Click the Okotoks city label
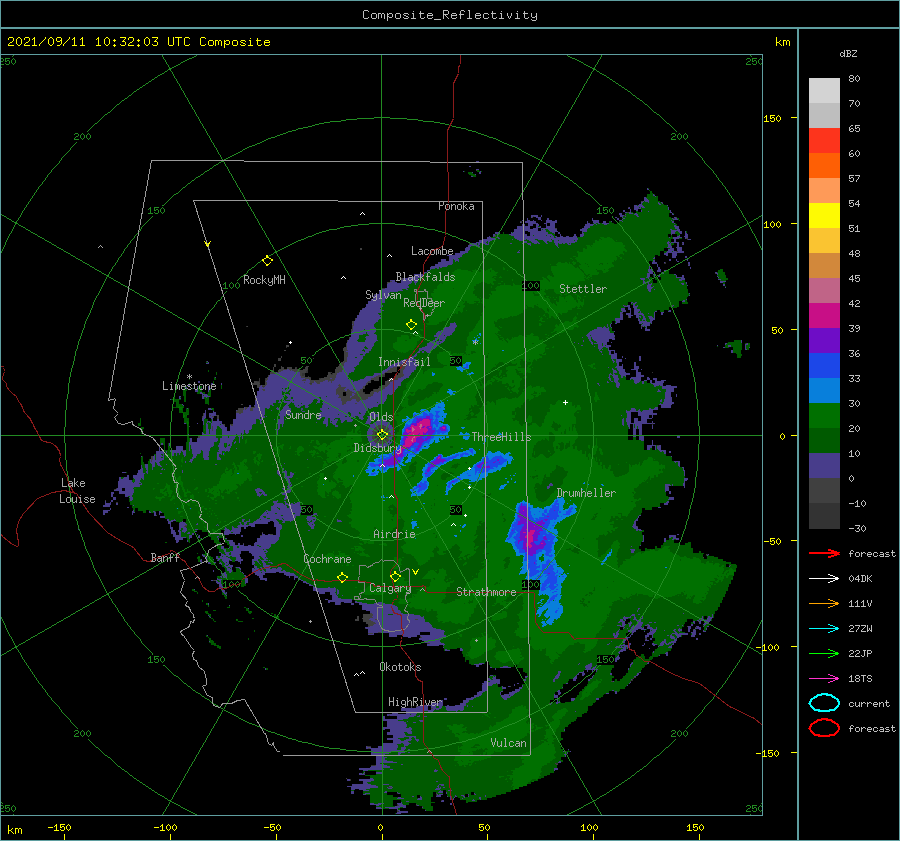Viewport: 900px width, 841px height. coord(400,667)
